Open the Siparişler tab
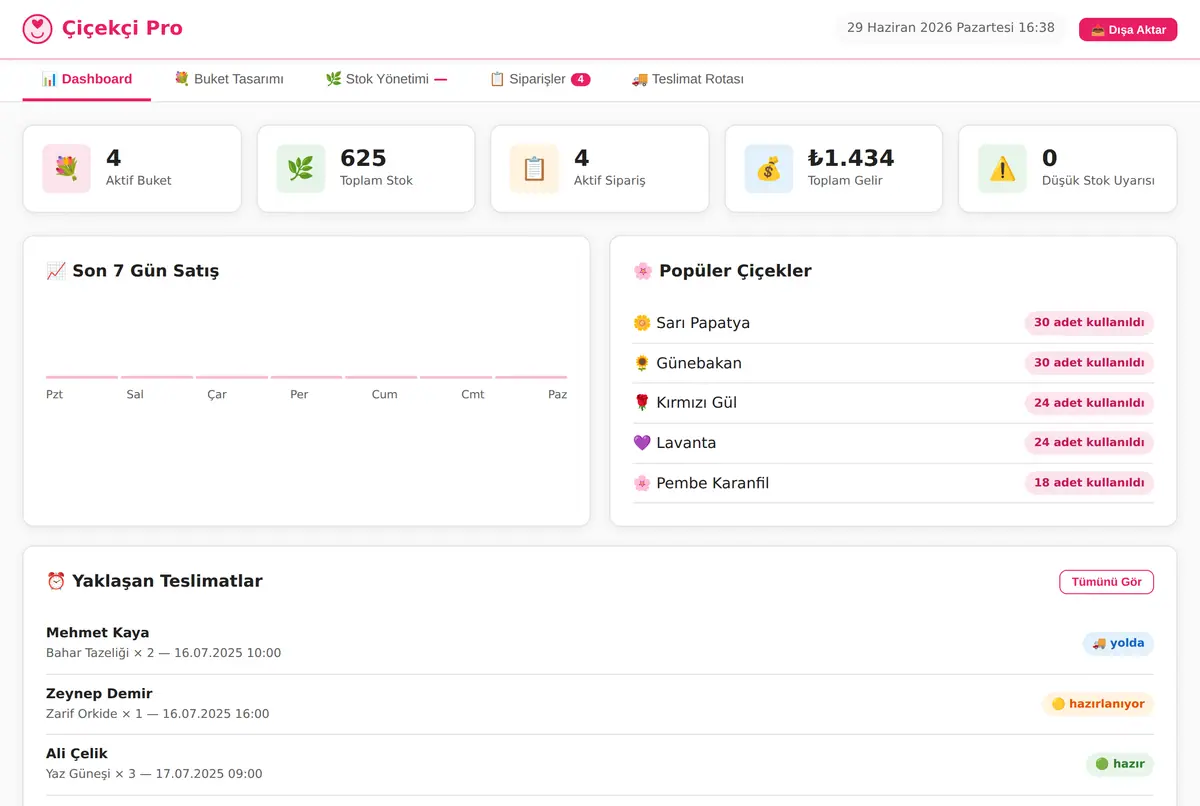Image resolution: width=1200 pixels, height=806 pixels. 540,79
